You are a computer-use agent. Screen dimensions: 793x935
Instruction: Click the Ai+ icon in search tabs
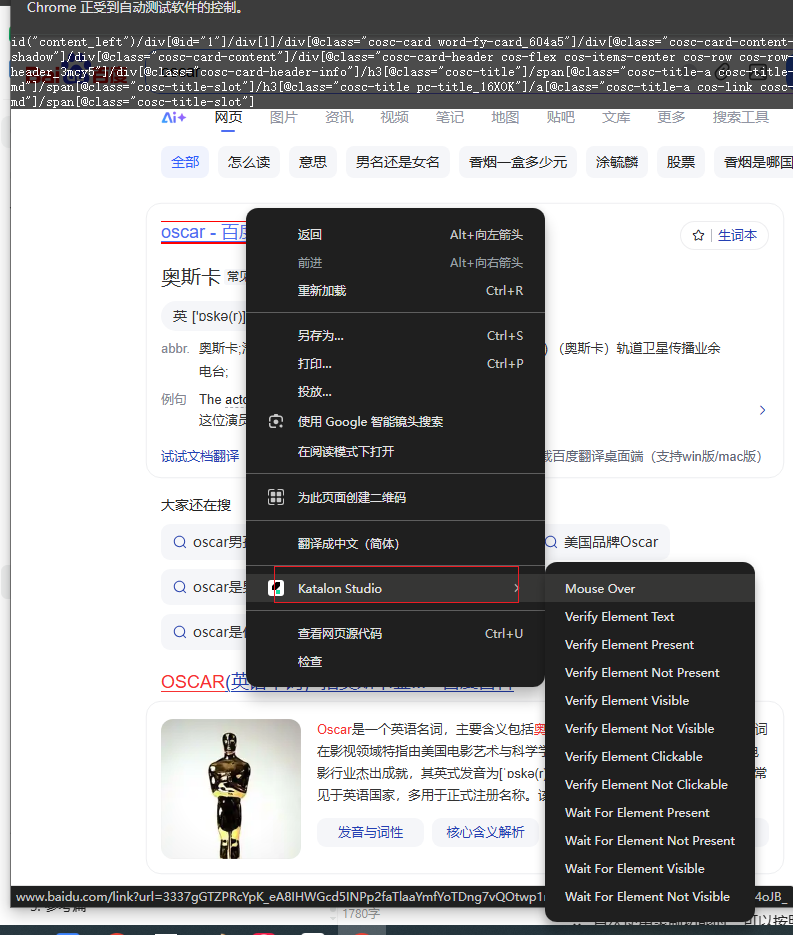click(174, 117)
